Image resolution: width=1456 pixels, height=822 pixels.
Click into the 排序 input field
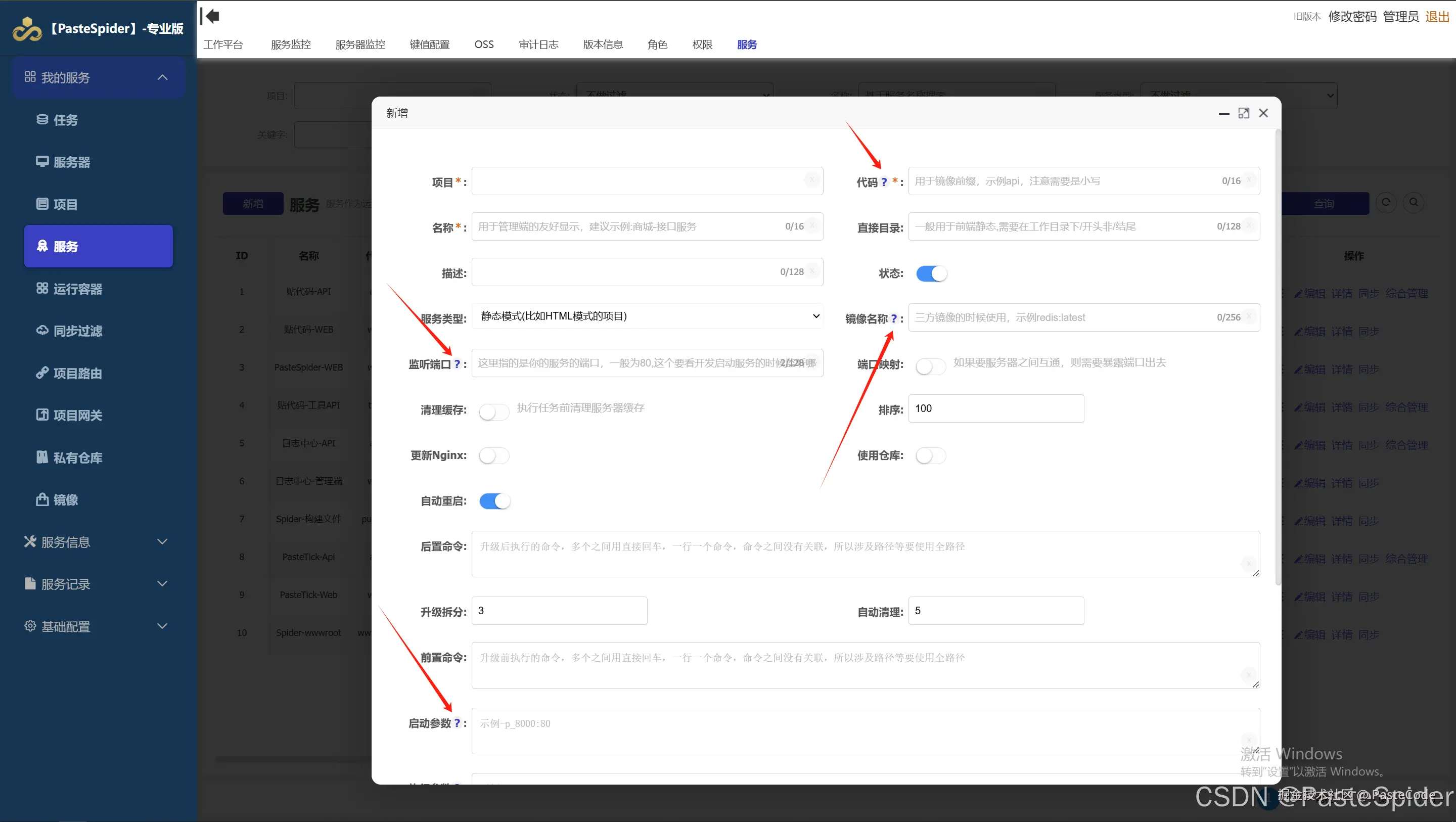click(995, 408)
